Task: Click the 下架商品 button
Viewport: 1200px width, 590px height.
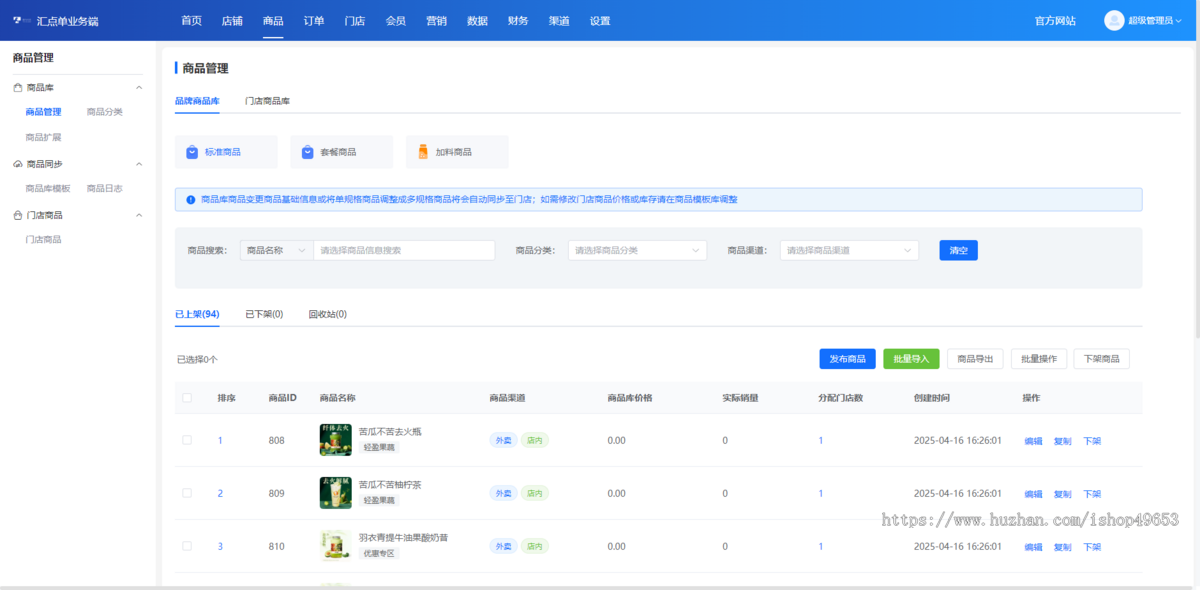Action: [1102, 359]
